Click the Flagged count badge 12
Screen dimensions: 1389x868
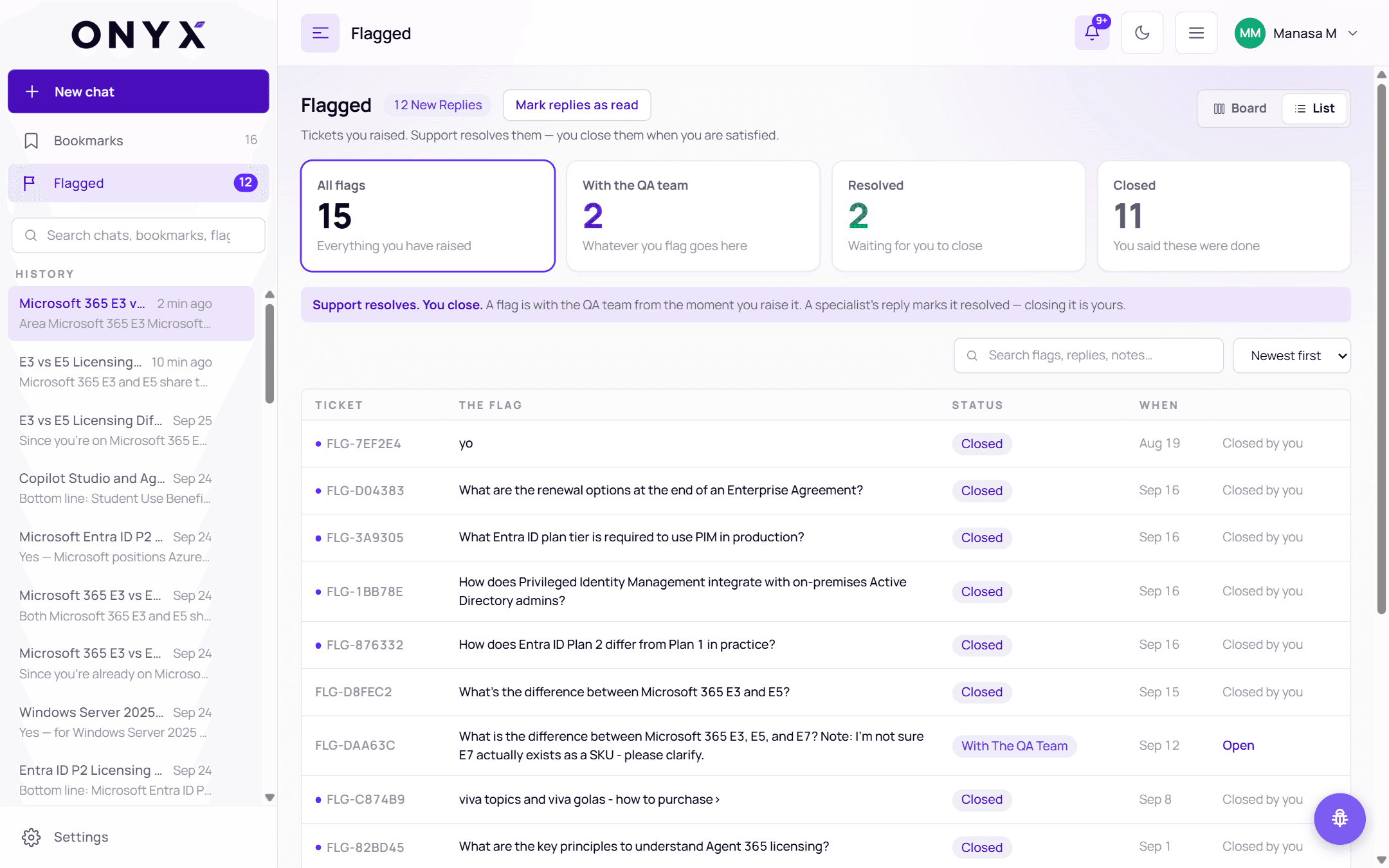click(x=246, y=183)
